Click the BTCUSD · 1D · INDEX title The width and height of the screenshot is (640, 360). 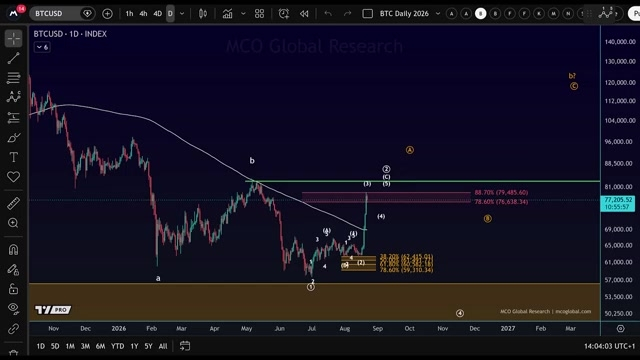pos(70,34)
